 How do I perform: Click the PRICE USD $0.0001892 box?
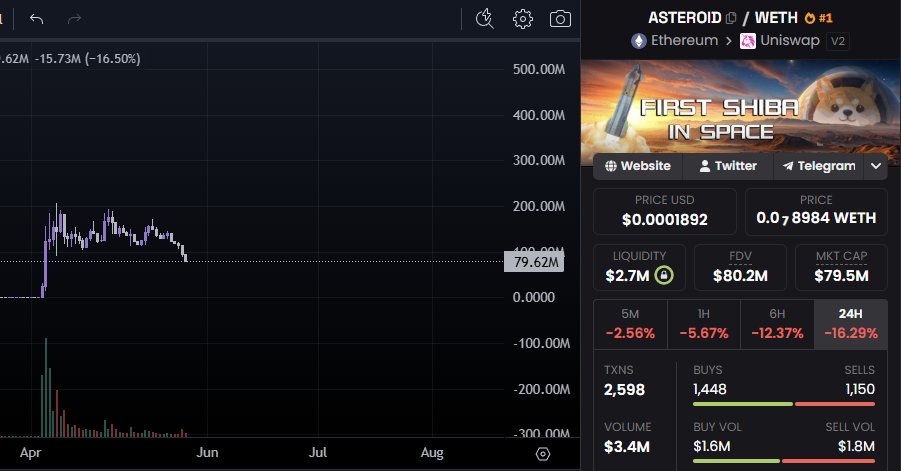[665, 211]
